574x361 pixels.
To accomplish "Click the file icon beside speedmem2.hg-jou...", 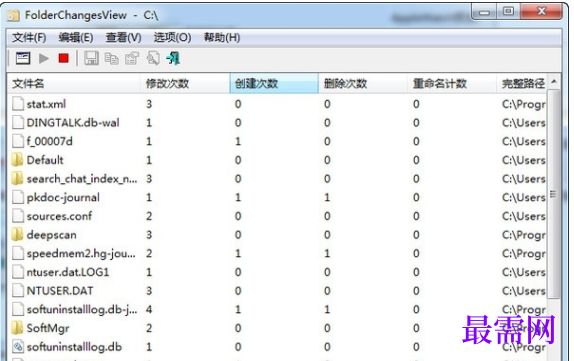I will pyautogui.click(x=18, y=253).
